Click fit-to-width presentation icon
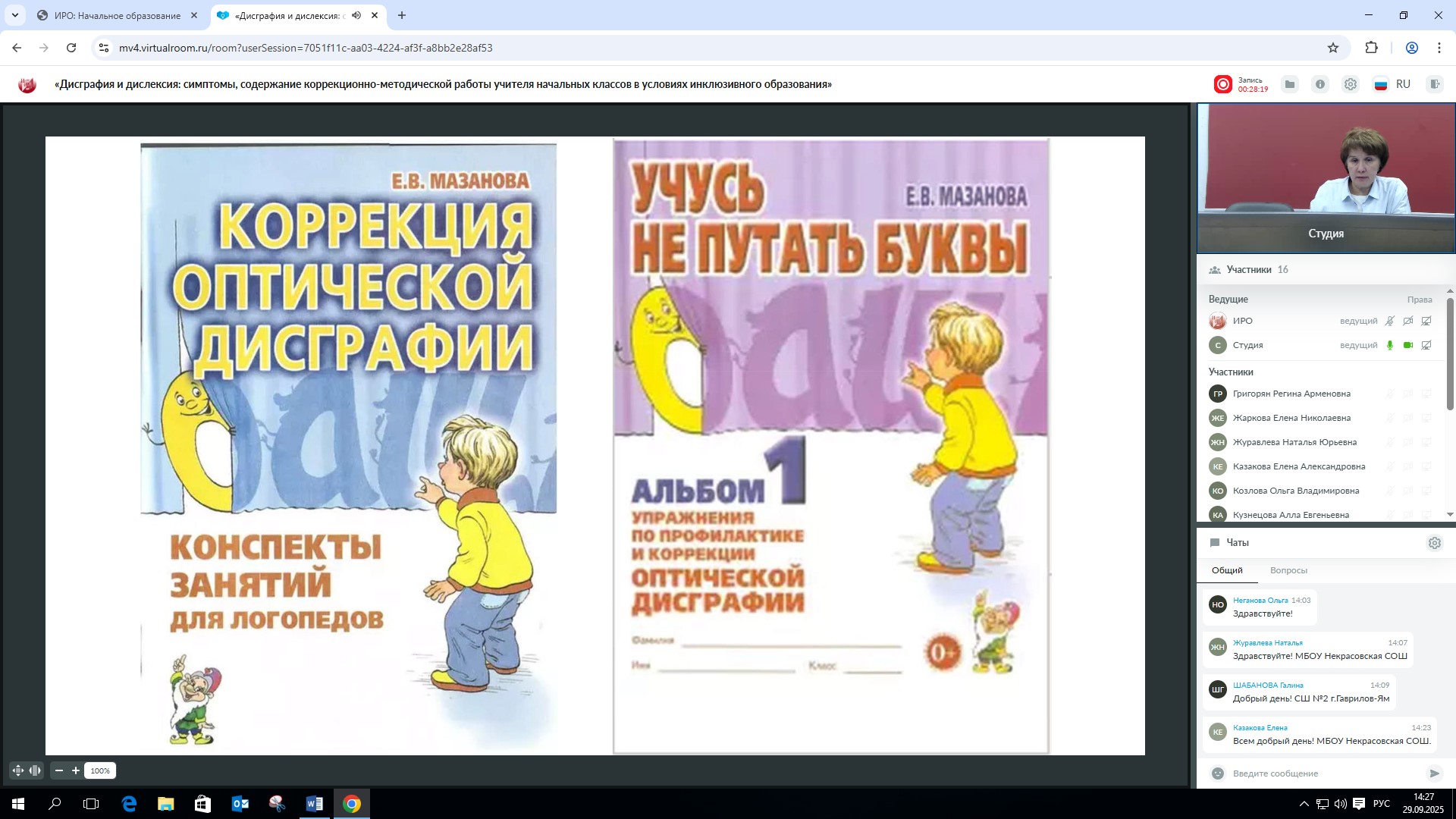Viewport: 1456px width, 819px height. point(35,770)
